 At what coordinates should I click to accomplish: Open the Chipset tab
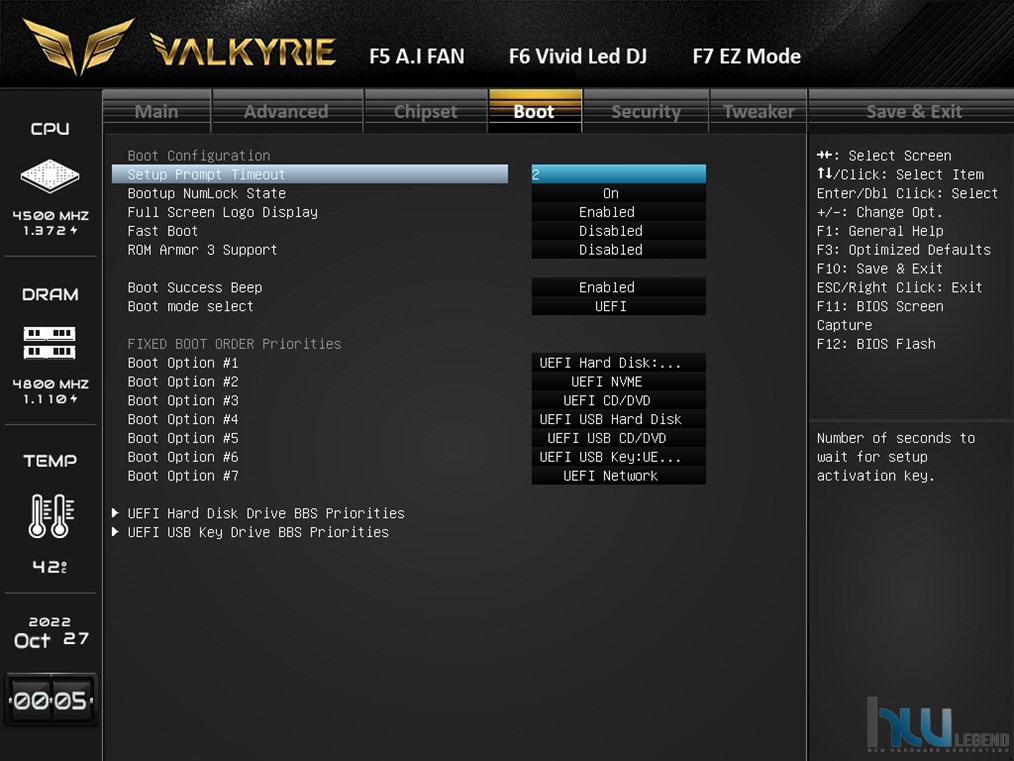pos(426,111)
